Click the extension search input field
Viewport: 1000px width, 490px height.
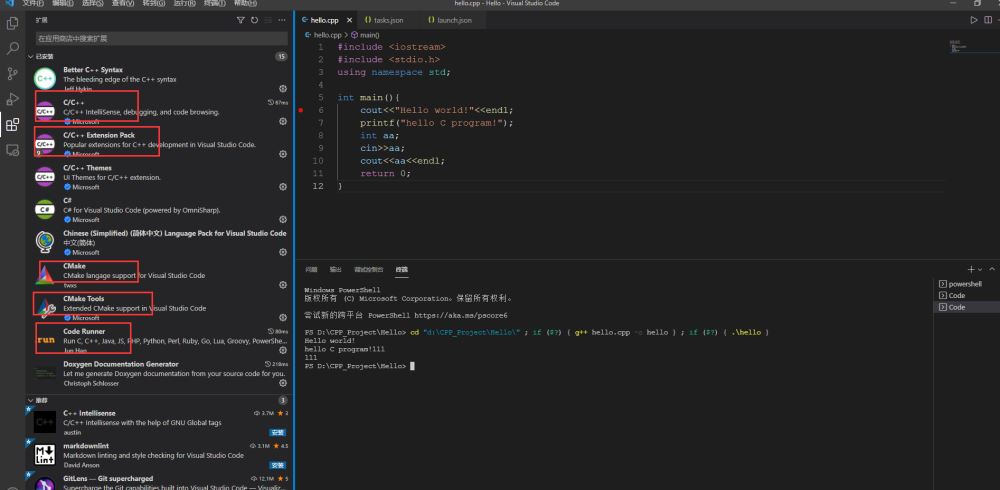coord(161,39)
